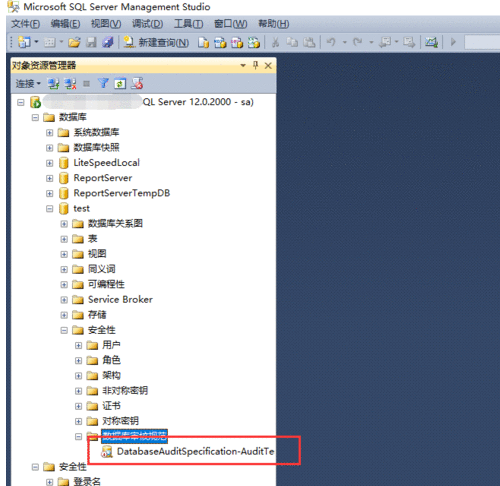The width and height of the screenshot is (500, 486).
Task: Click the Stop square icon in Object Explorer
Action: (x=86, y=84)
